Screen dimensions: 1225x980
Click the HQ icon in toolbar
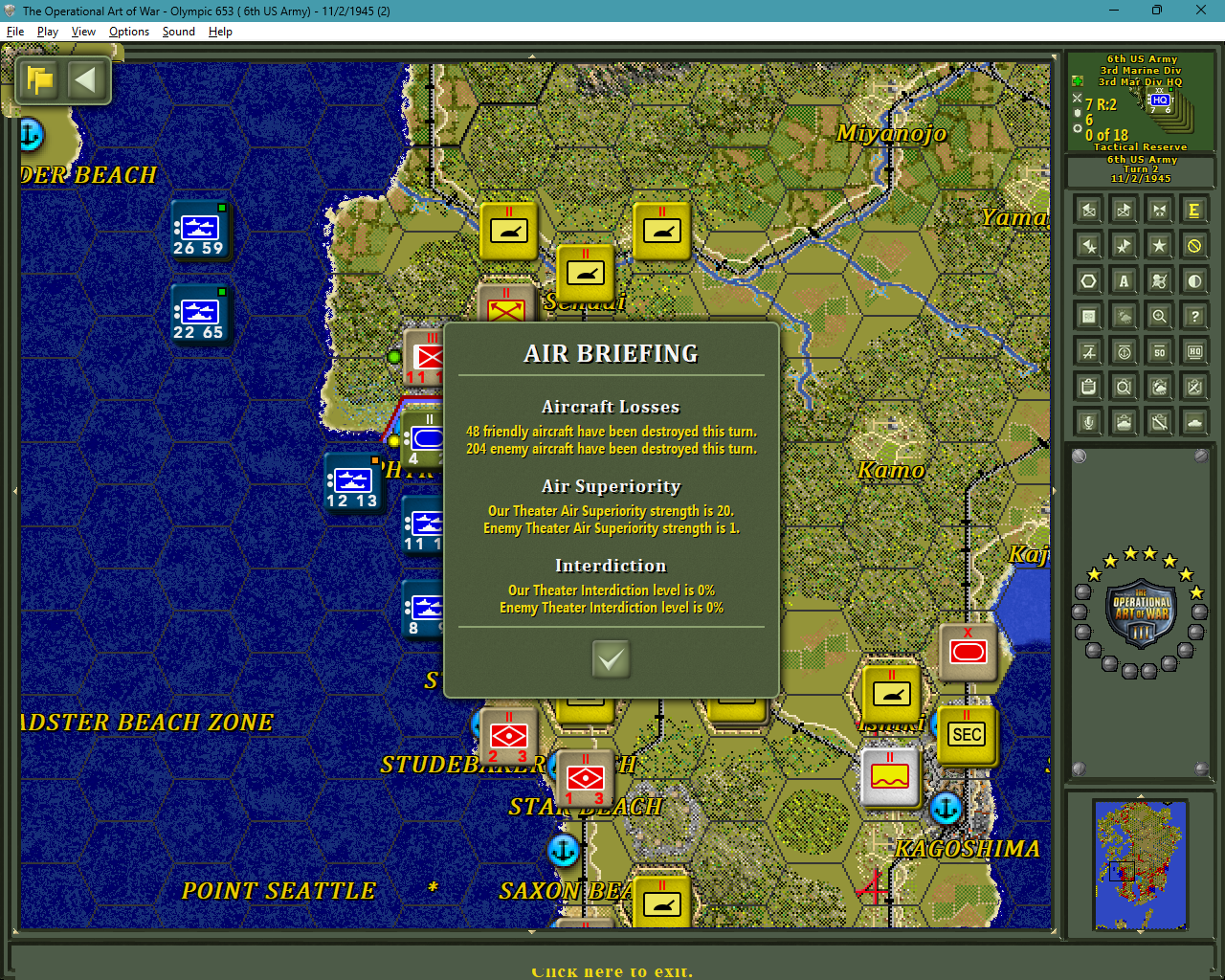point(1194,351)
